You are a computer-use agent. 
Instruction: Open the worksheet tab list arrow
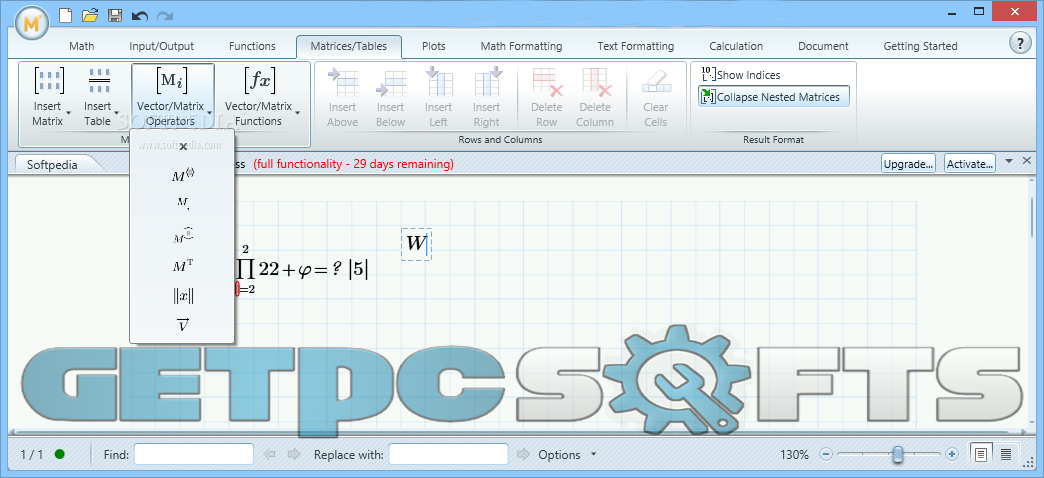[1008, 161]
